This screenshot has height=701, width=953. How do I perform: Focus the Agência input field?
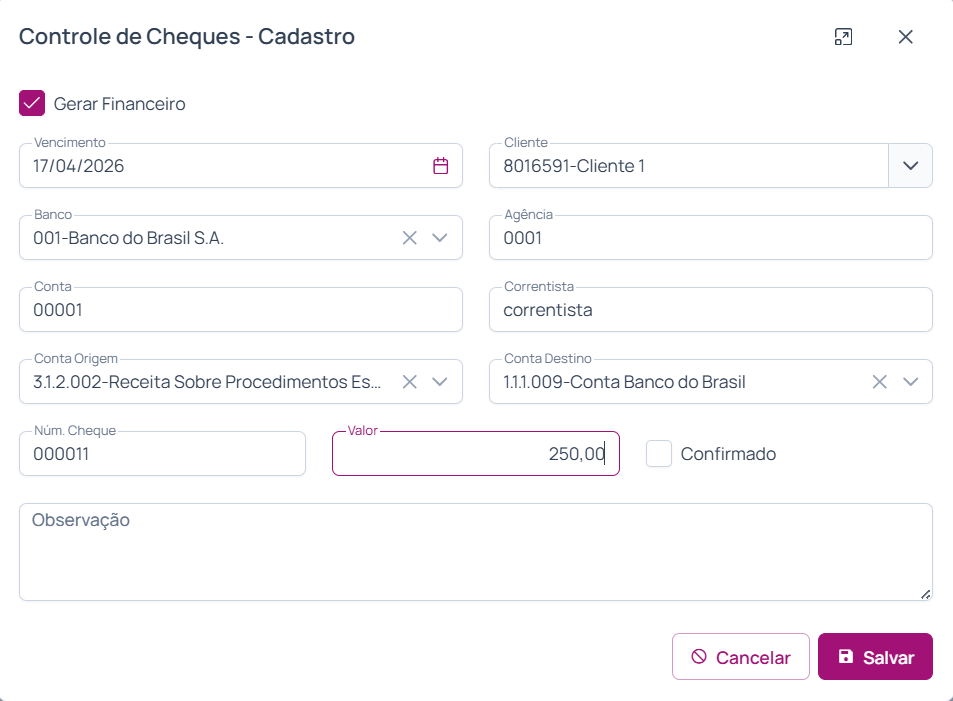coord(710,238)
